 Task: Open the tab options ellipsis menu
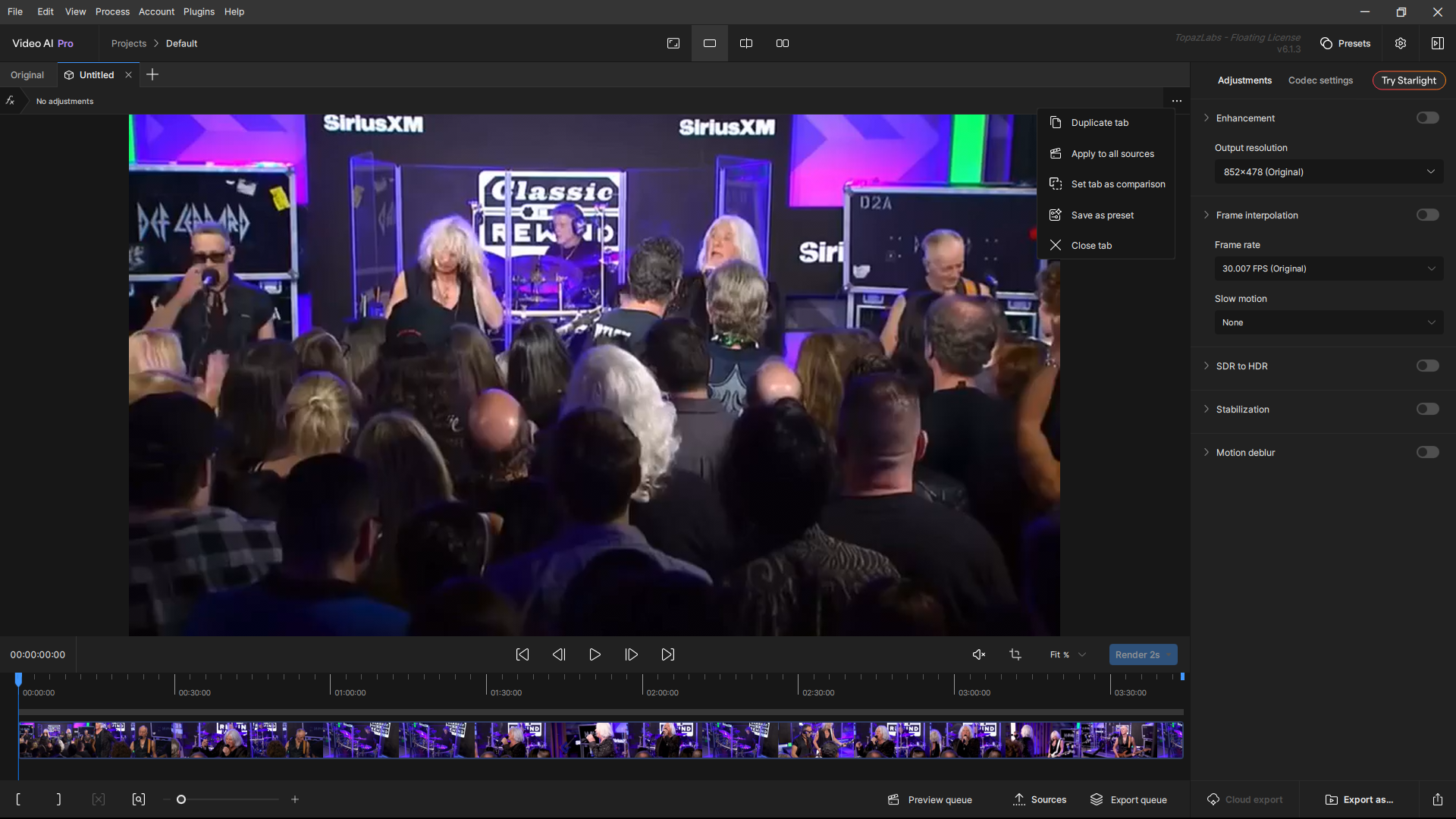tap(1177, 101)
